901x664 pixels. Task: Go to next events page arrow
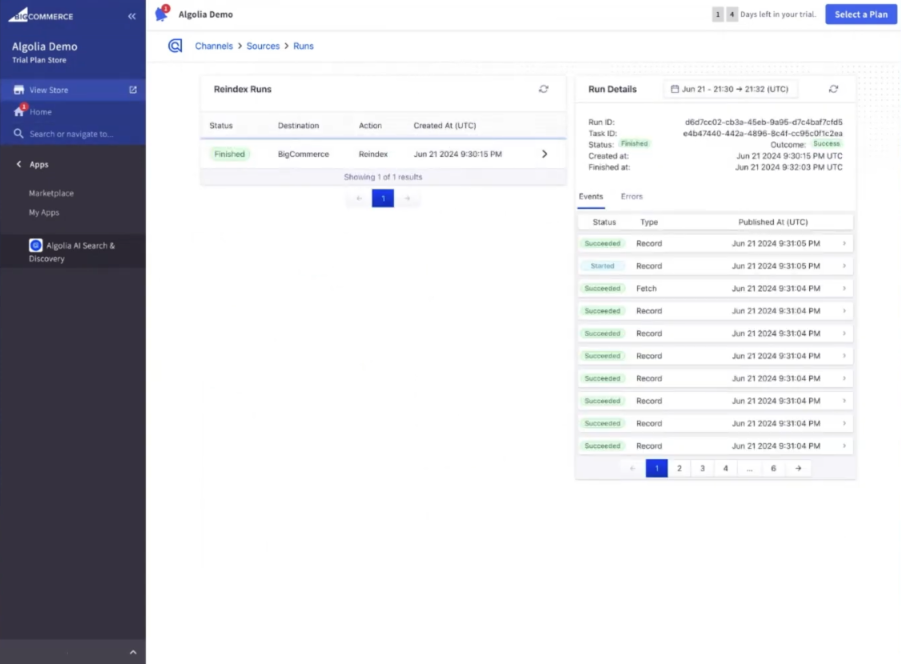[x=798, y=468]
